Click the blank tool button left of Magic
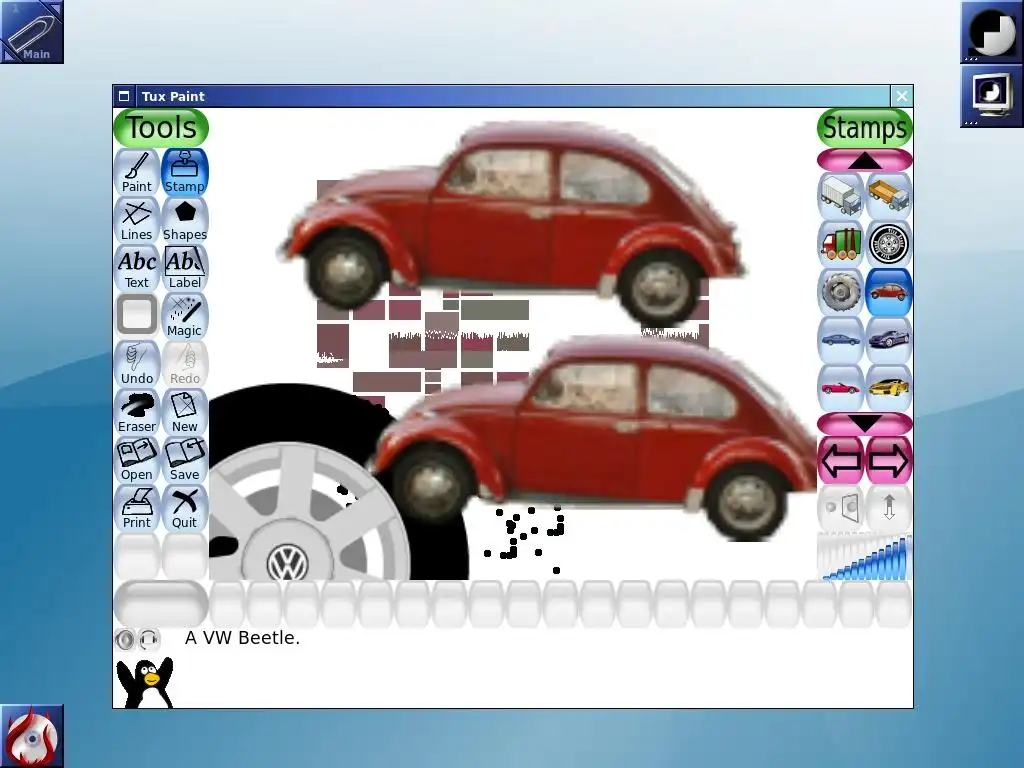Screen dimensions: 1024x768 (136, 316)
